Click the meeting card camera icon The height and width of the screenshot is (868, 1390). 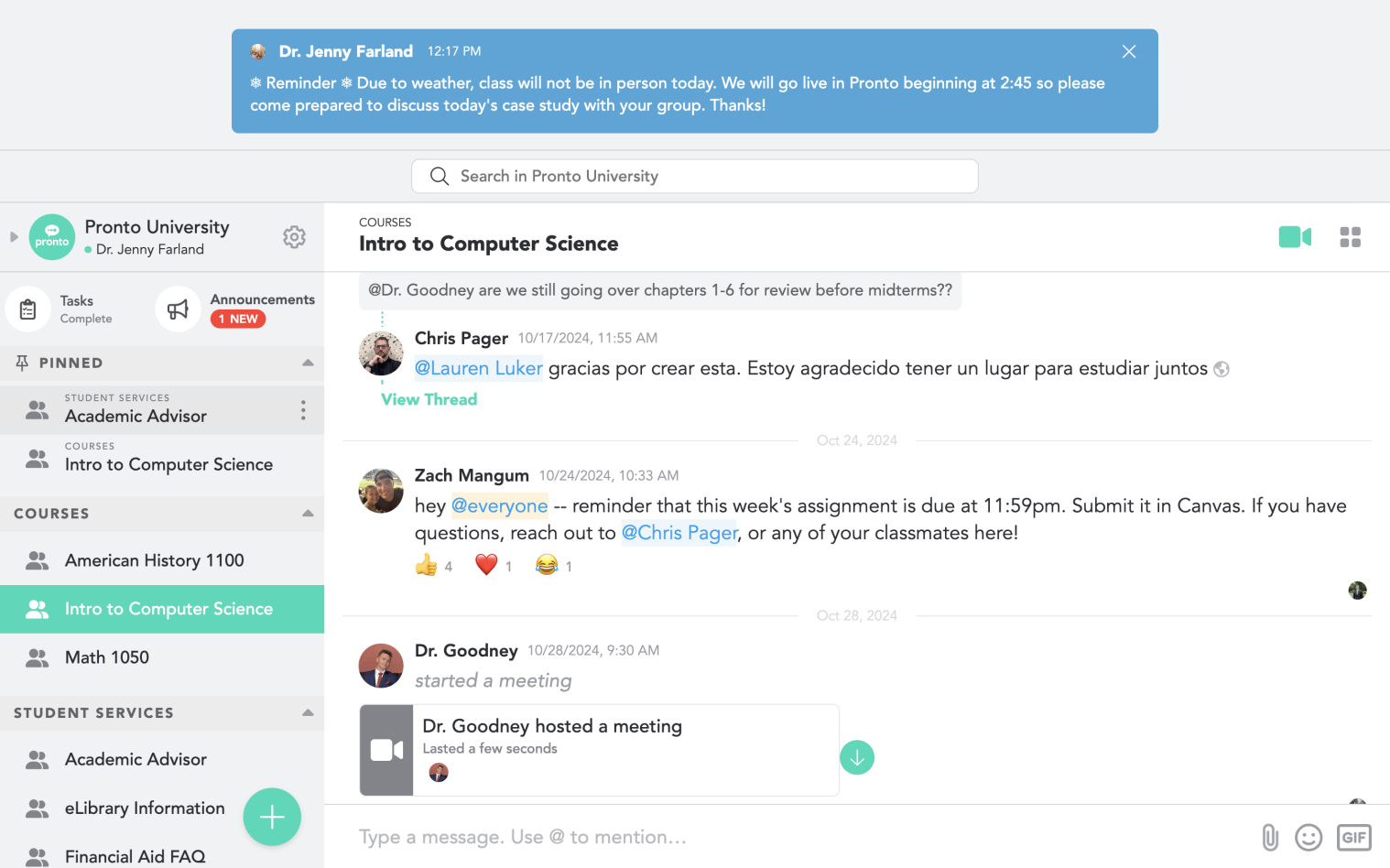point(386,750)
